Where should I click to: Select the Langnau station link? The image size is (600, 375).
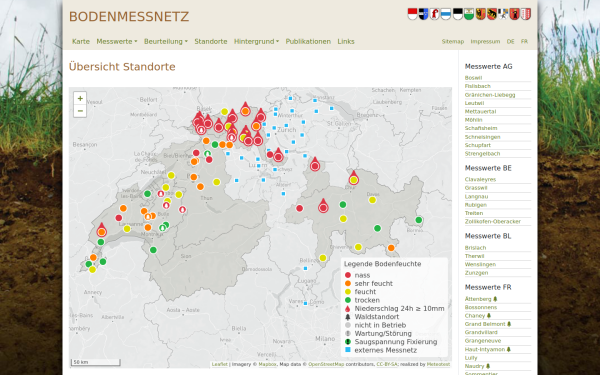click(x=476, y=196)
